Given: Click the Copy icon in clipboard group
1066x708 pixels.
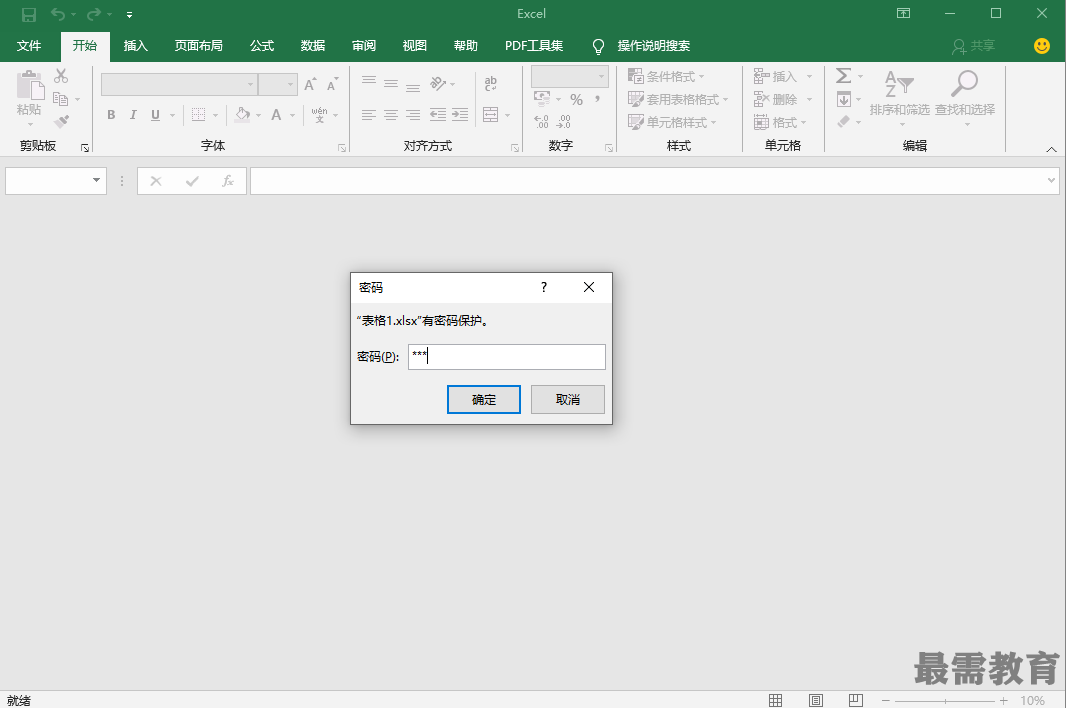Looking at the screenshot, I should (x=61, y=99).
